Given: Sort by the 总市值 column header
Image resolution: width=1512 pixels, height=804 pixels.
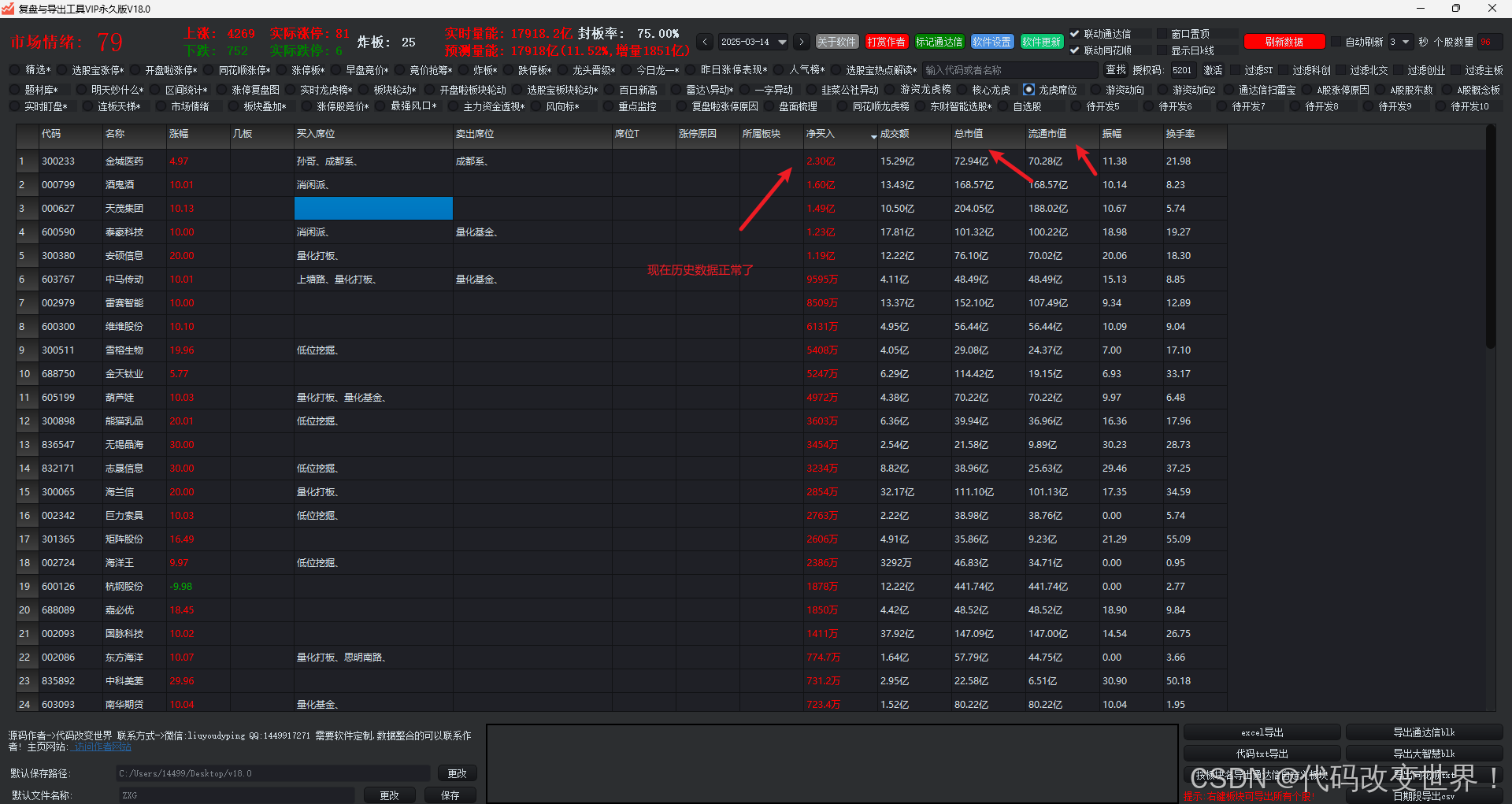Looking at the screenshot, I should click(x=988, y=134).
